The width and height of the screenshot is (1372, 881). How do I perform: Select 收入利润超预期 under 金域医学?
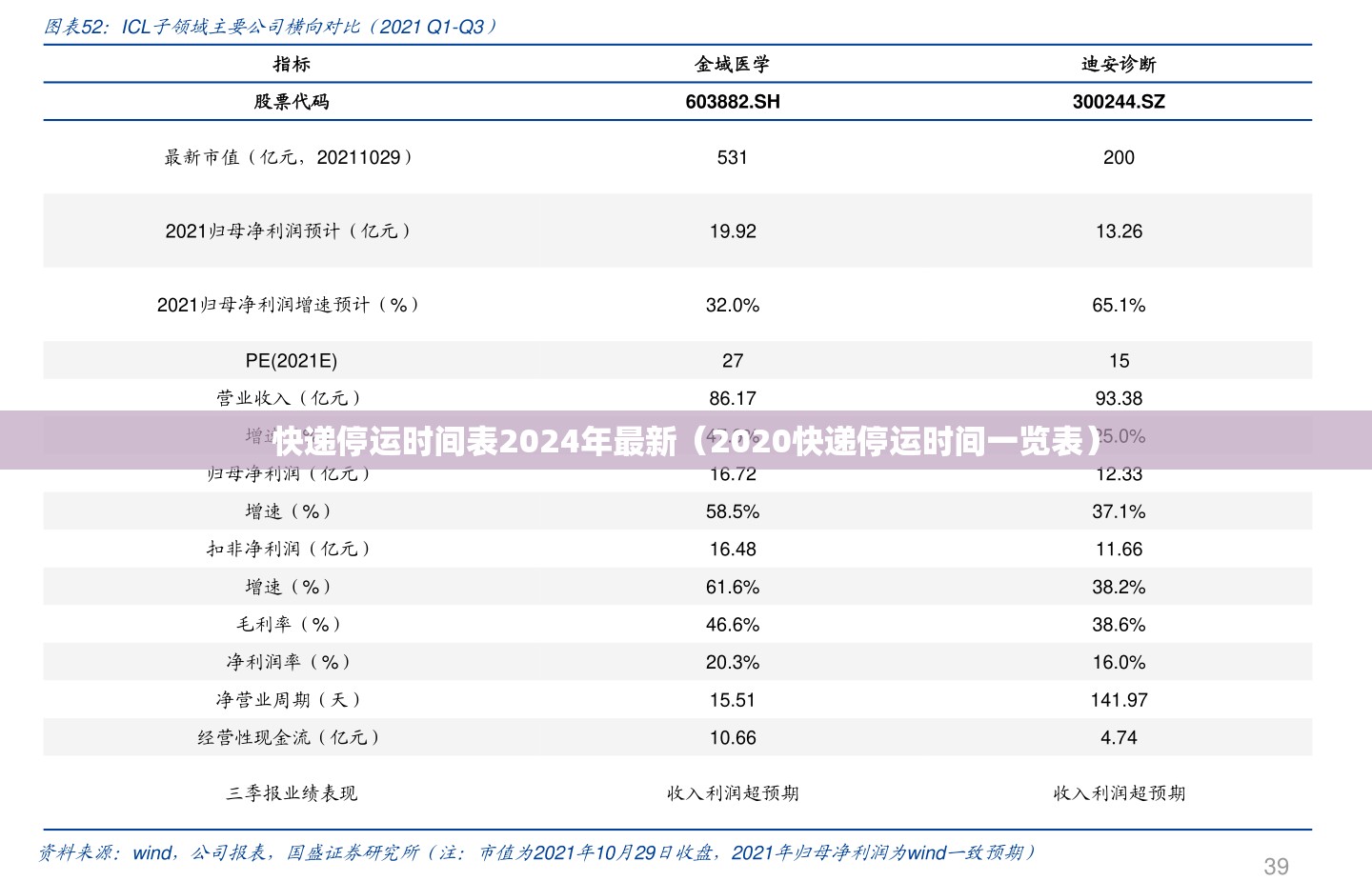(x=733, y=792)
